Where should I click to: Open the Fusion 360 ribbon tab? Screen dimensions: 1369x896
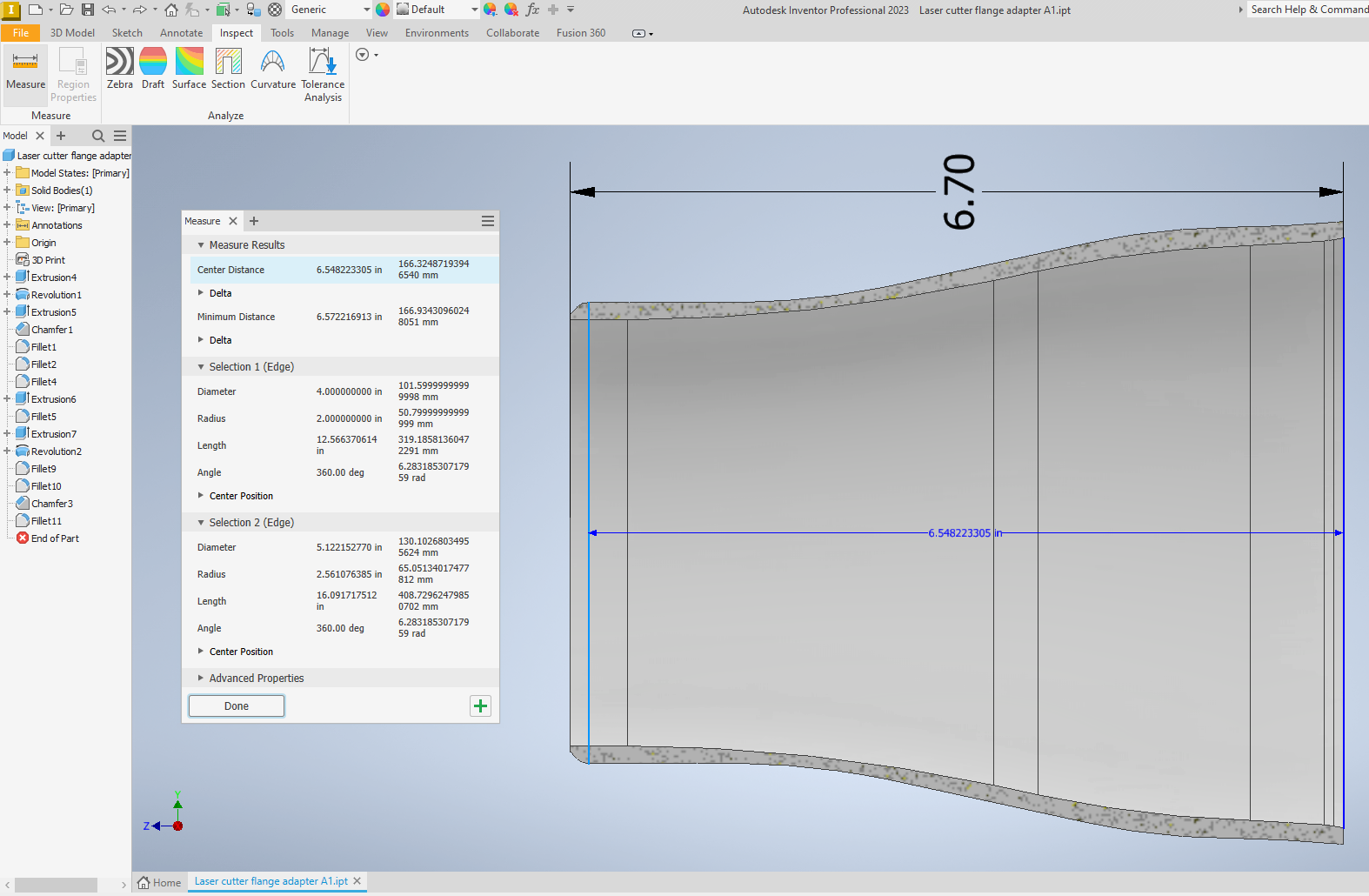coord(581,33)
